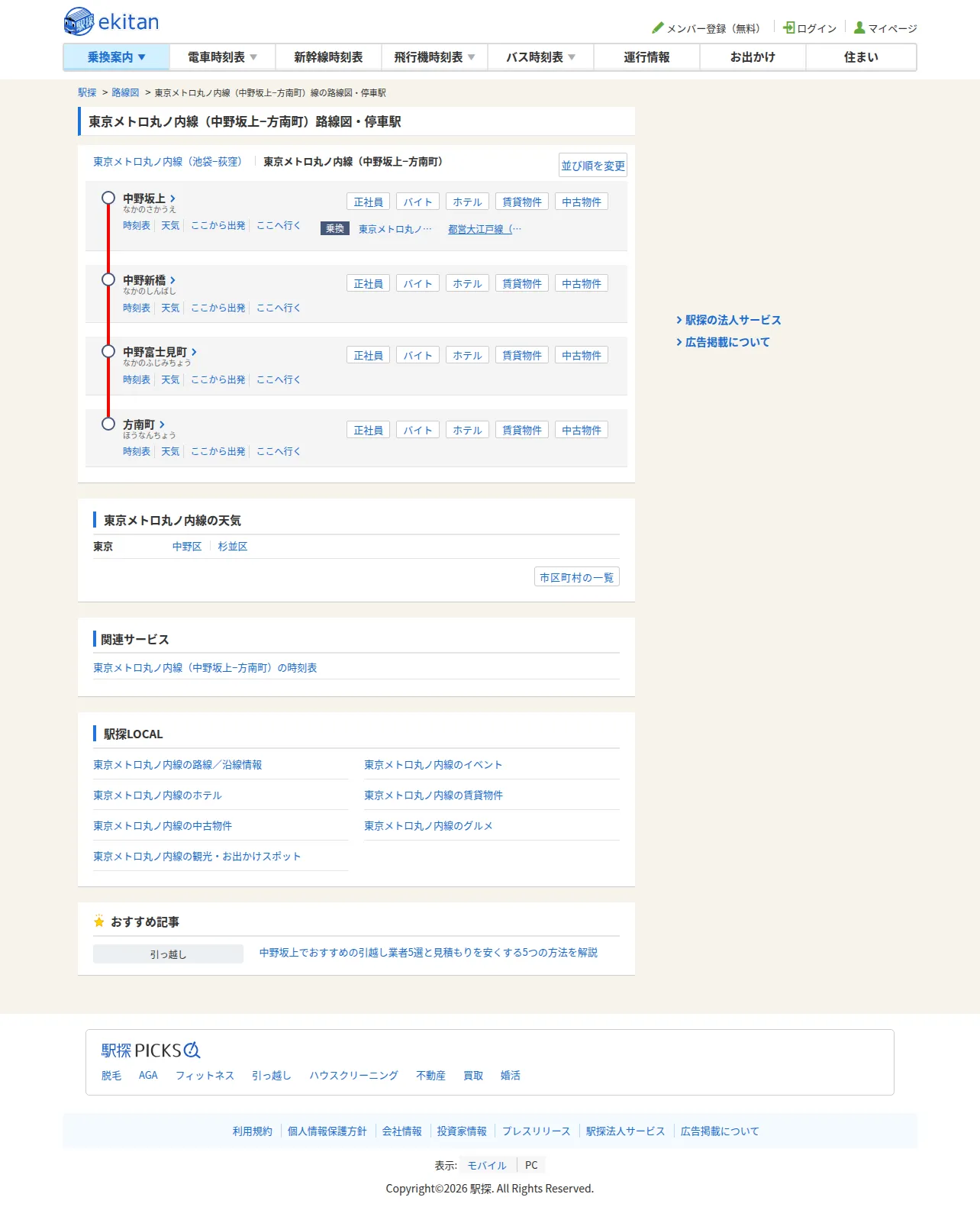
Task: Click the 方南町 station circle marker
Action: (108, 424)
